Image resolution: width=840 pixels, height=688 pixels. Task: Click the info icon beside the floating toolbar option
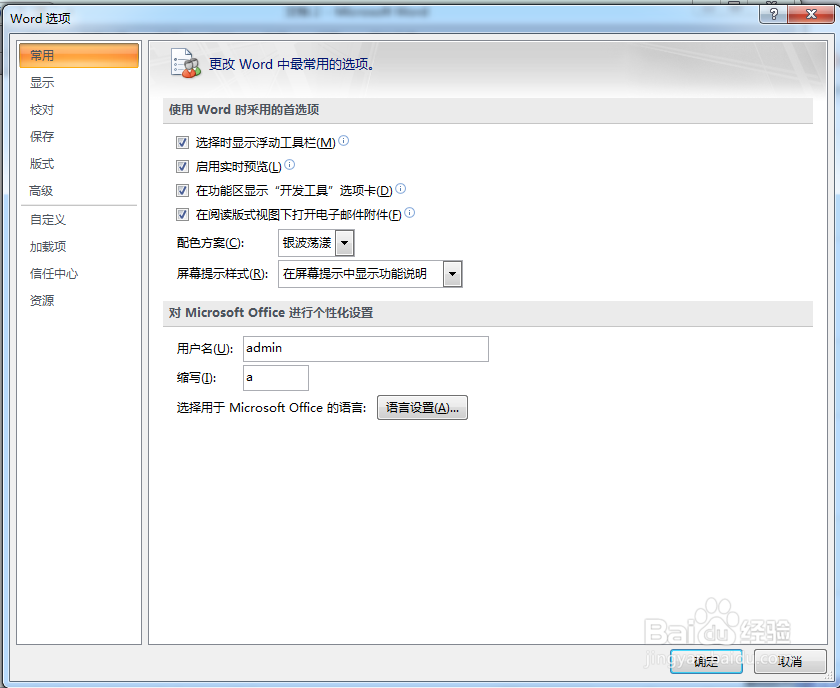click(344, 140)
